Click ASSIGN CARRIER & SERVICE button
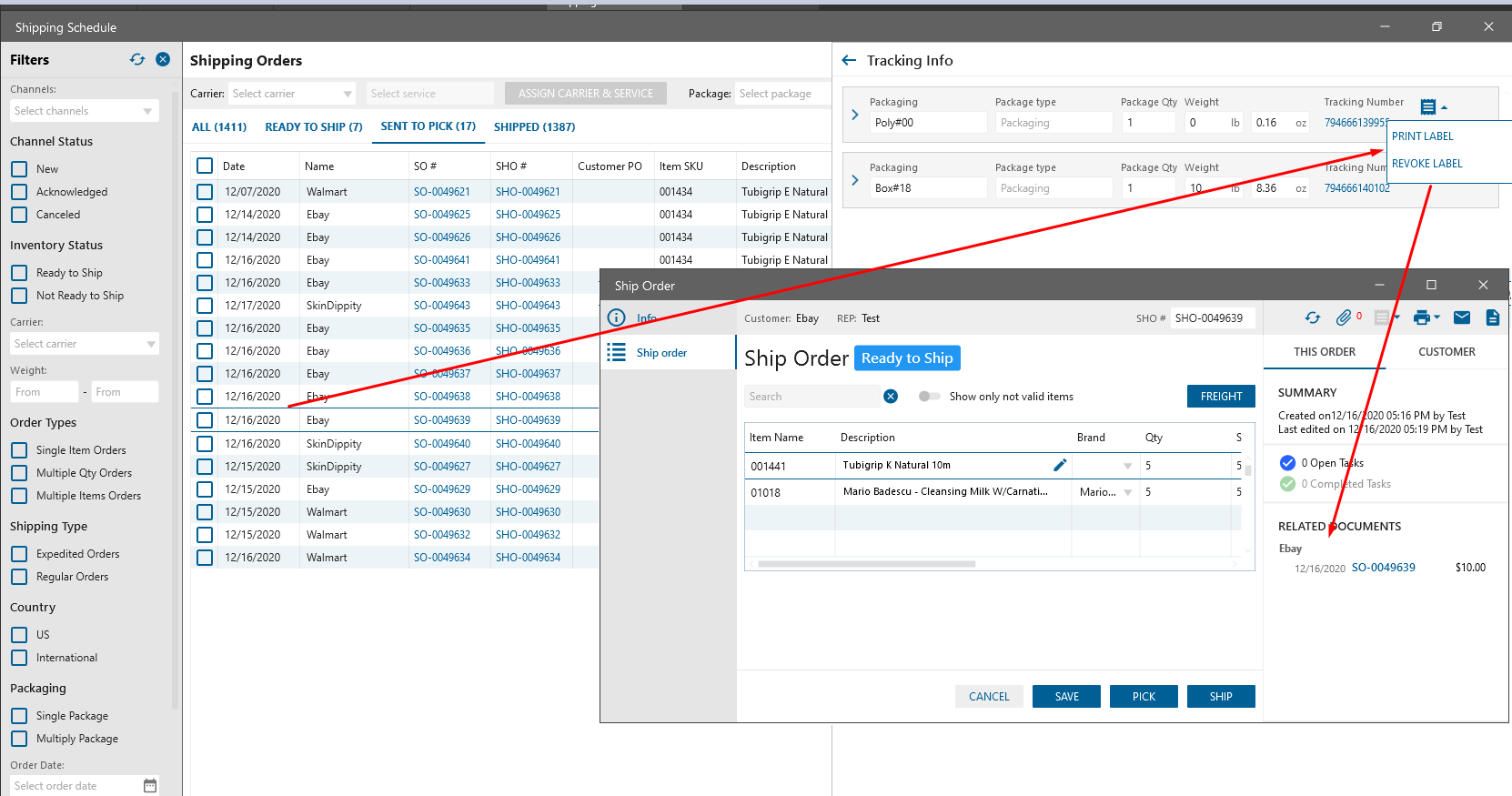This screenshot has height=796, width=1512. click(x=586, y=94)
